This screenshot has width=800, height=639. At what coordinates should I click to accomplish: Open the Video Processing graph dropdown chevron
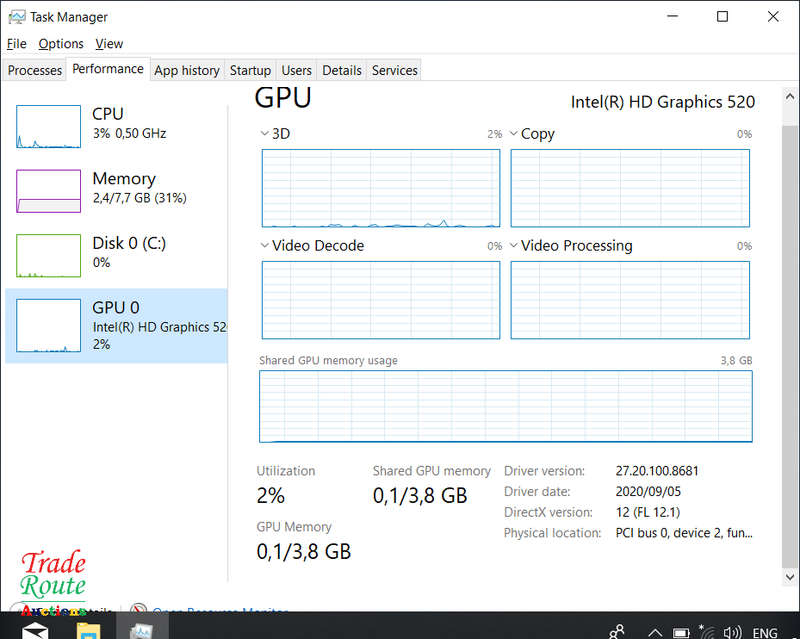[514, 245]
